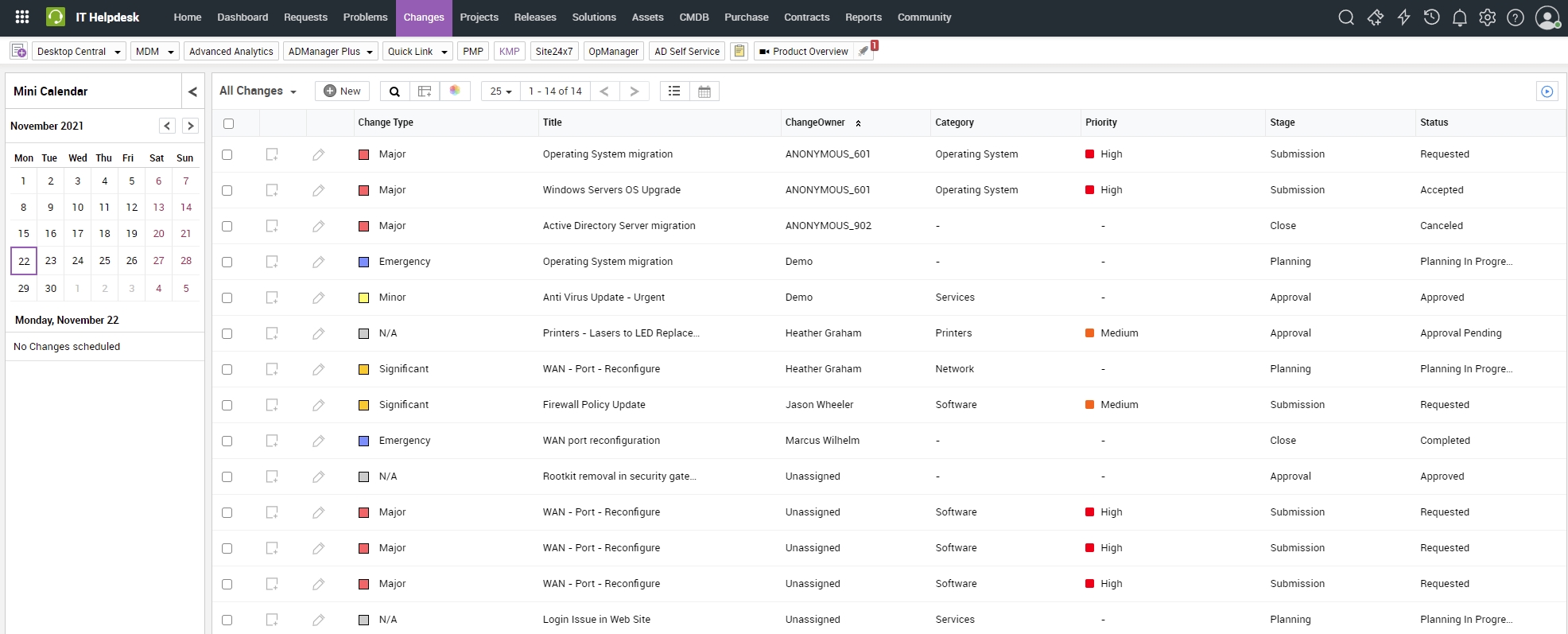Switch to list view icon

click(x=674, y=91)
